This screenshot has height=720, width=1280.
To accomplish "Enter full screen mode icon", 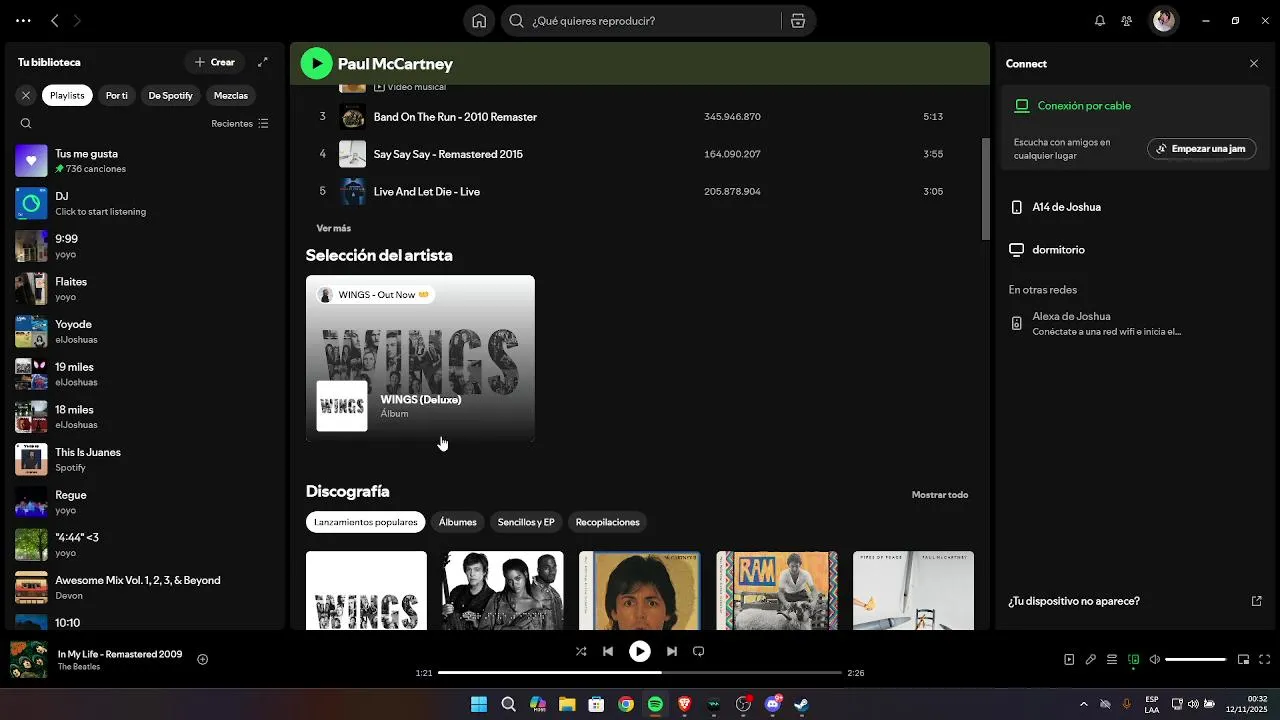I will (1264, 659).
